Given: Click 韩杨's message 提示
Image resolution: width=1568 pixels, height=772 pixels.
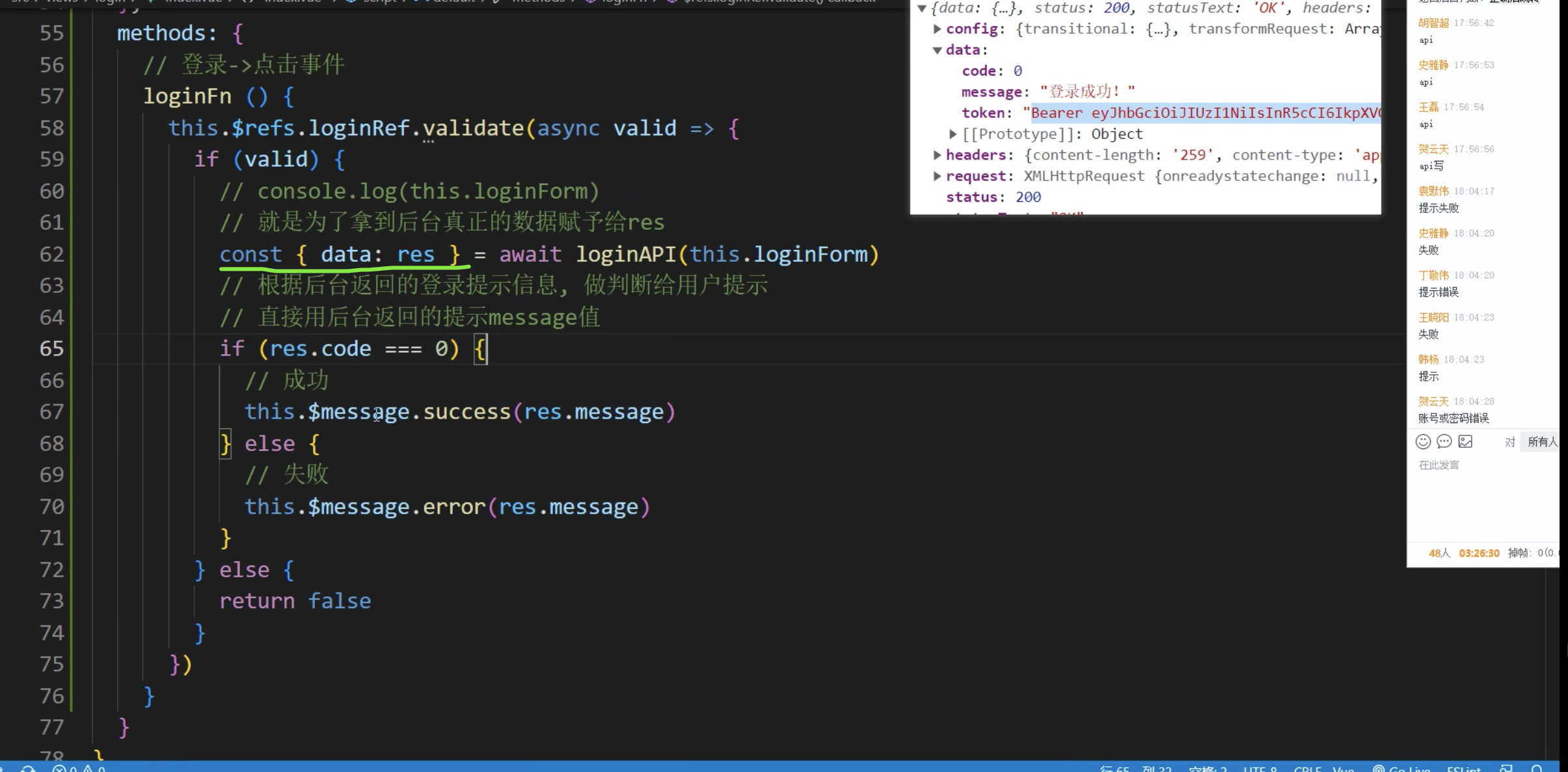Looking at the screenshot, I should click(1429, 376).
